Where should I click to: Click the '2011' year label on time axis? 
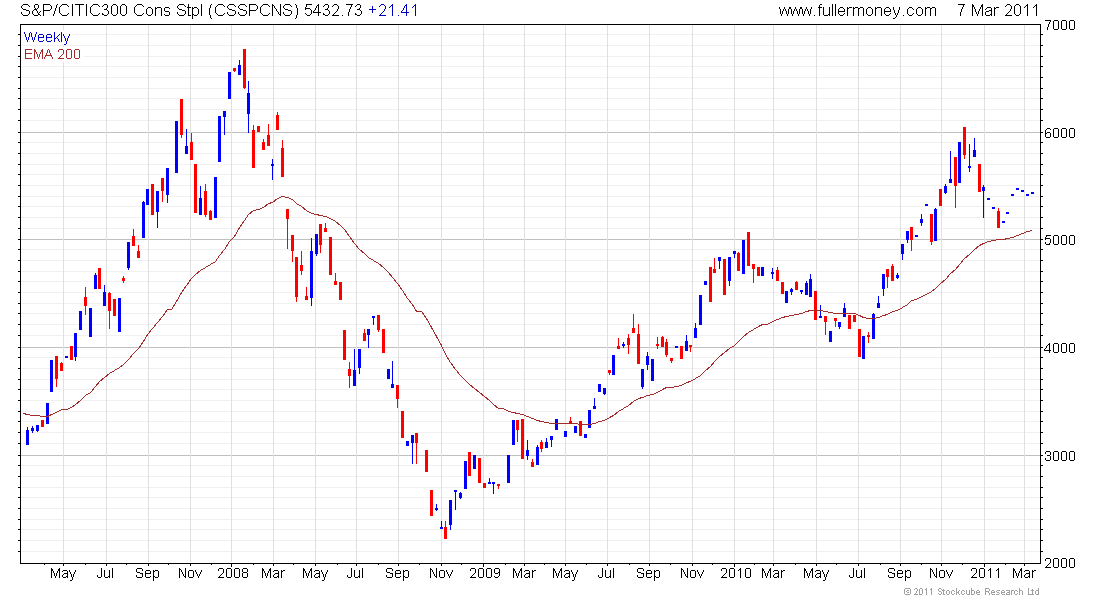986,573
